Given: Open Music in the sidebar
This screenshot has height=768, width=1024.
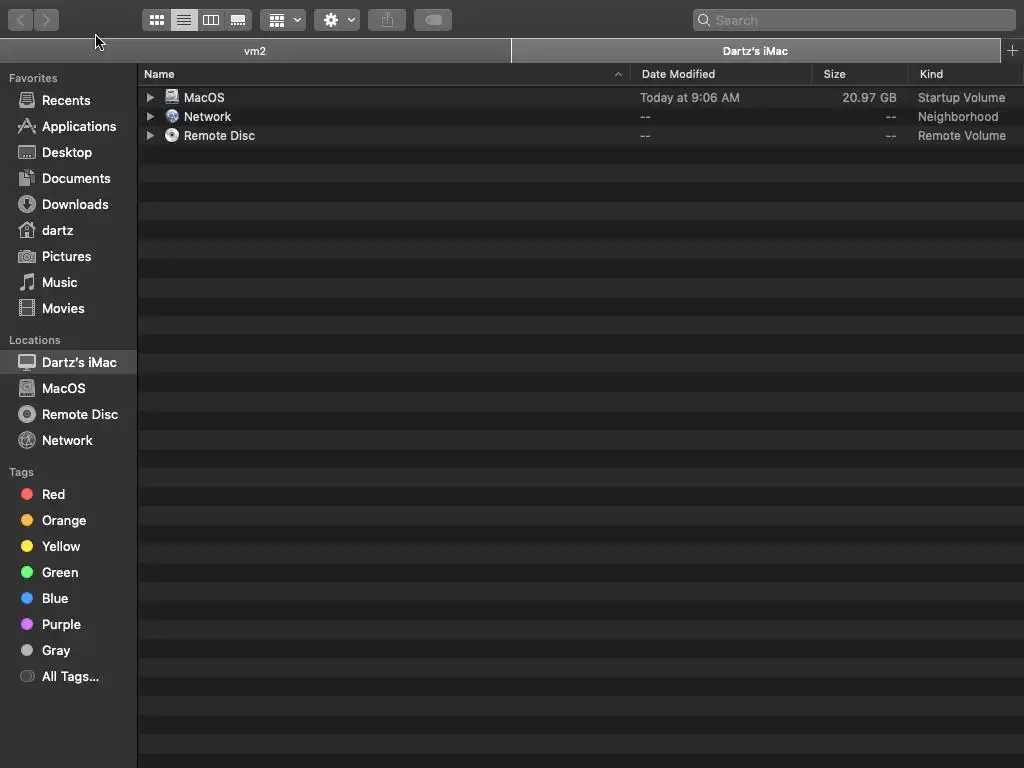Looking at the screenshot, I should (x=69, y=282).
